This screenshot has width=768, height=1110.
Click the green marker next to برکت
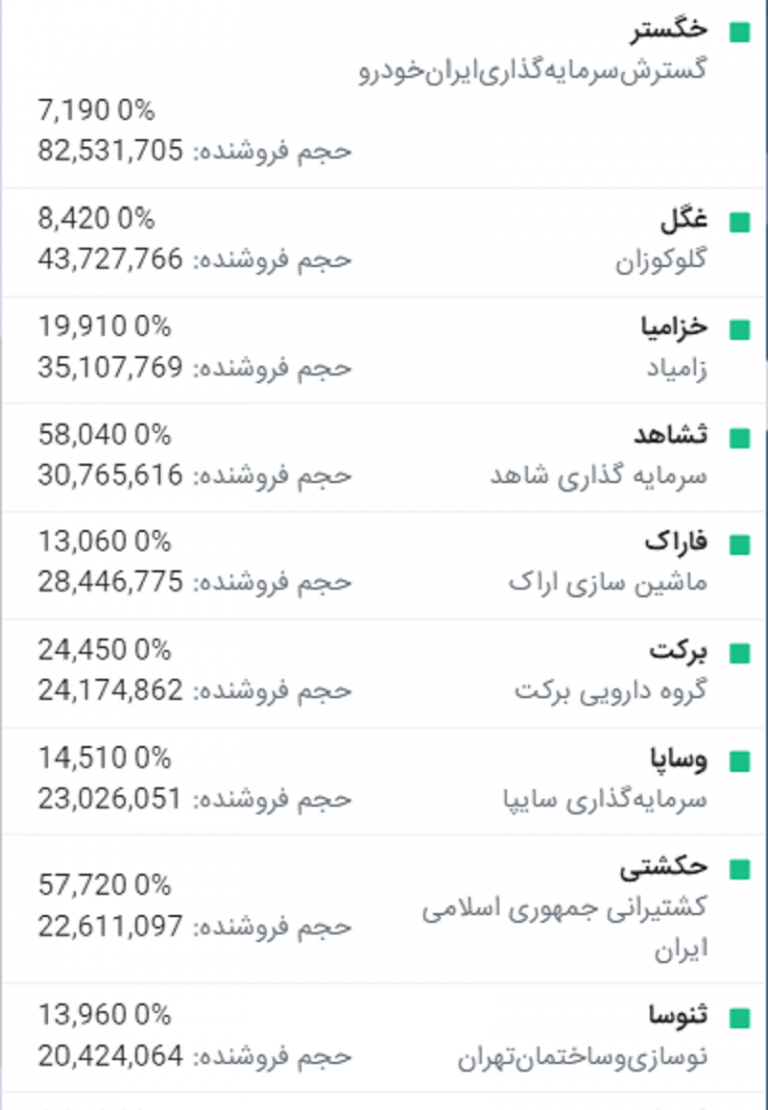[740, 653]
